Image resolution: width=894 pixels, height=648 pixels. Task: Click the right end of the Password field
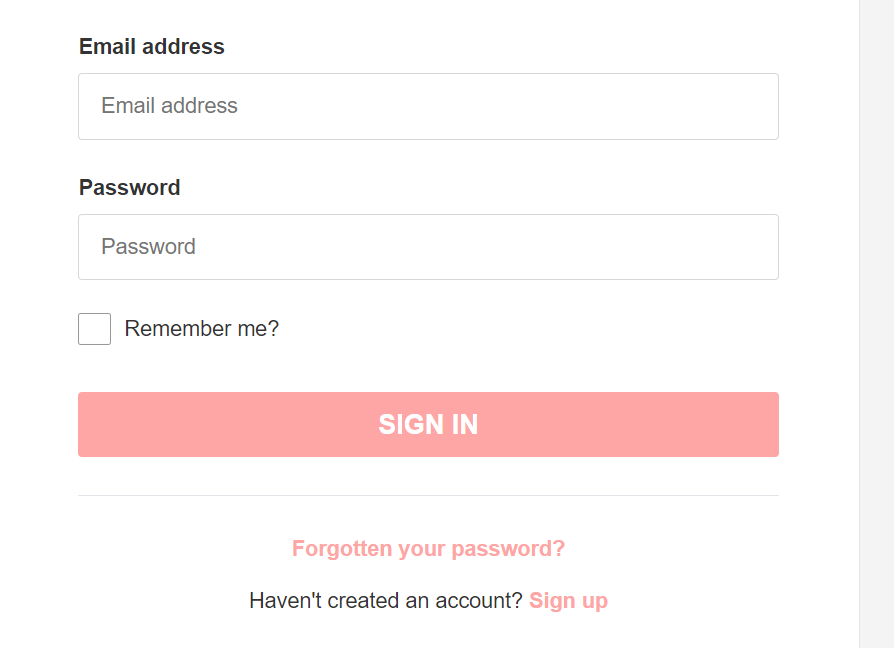click(750, 247)
